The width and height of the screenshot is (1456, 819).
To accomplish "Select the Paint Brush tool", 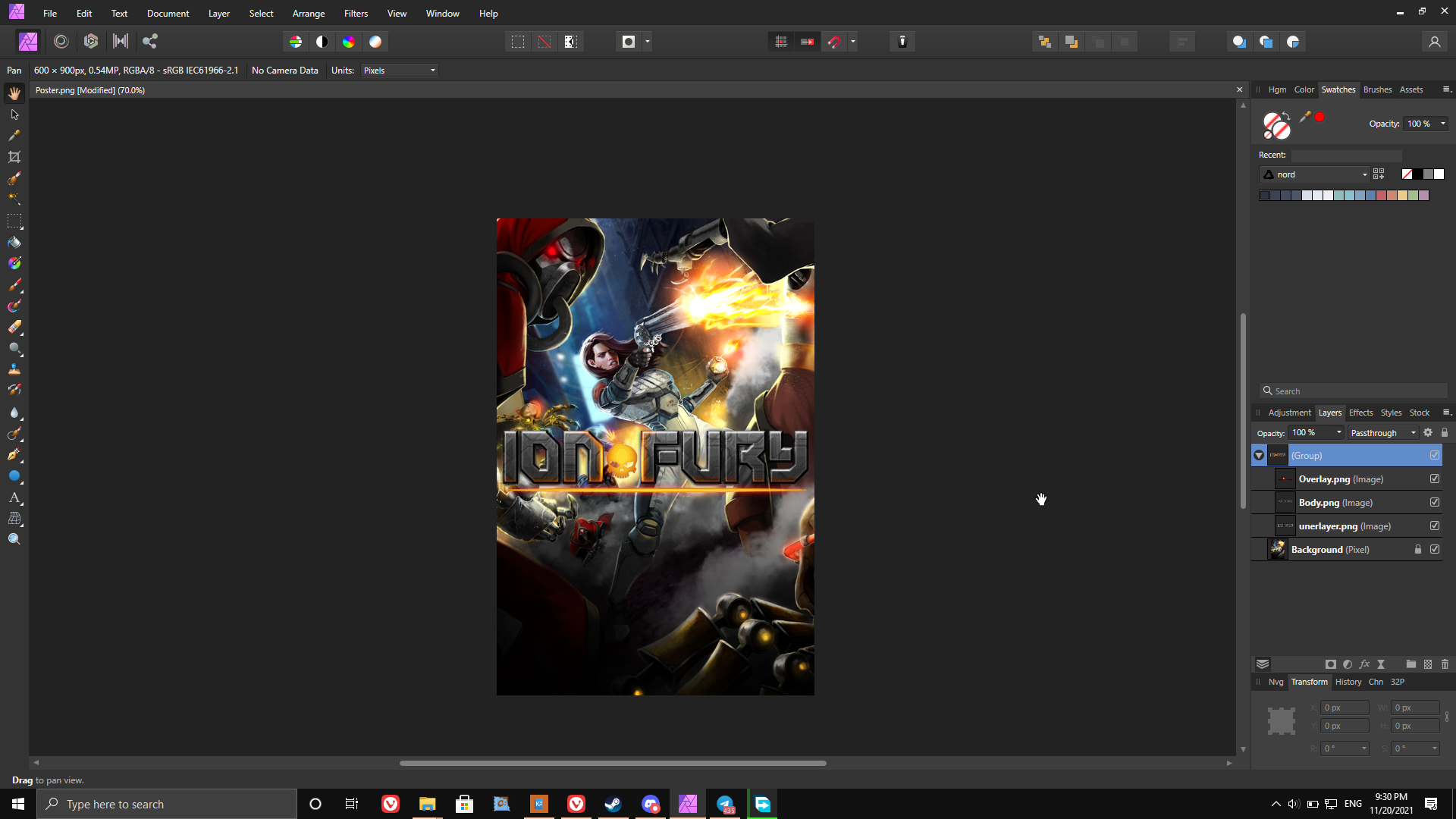I will (14, 285).
